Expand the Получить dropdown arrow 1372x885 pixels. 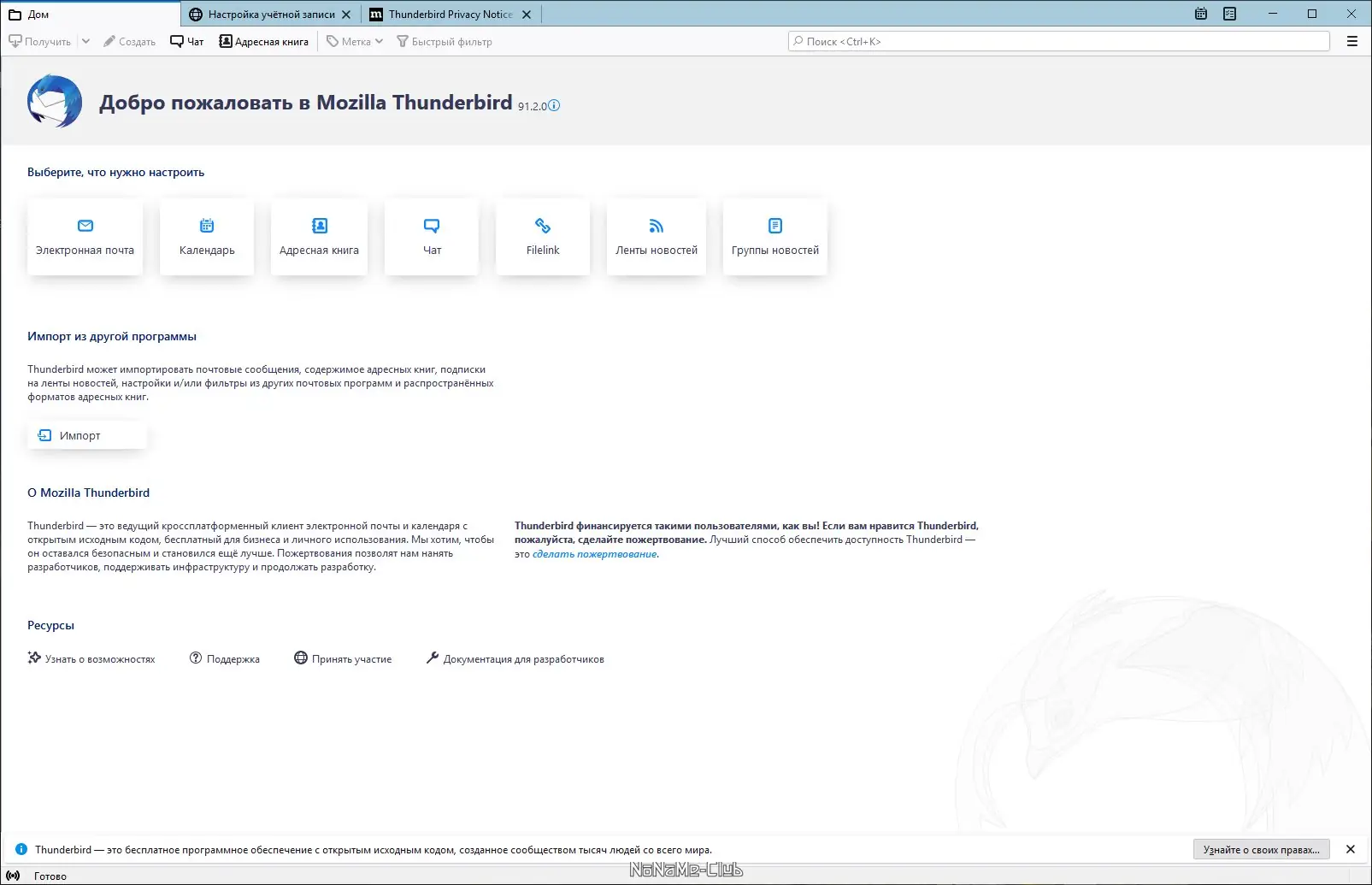pos(85,41)
